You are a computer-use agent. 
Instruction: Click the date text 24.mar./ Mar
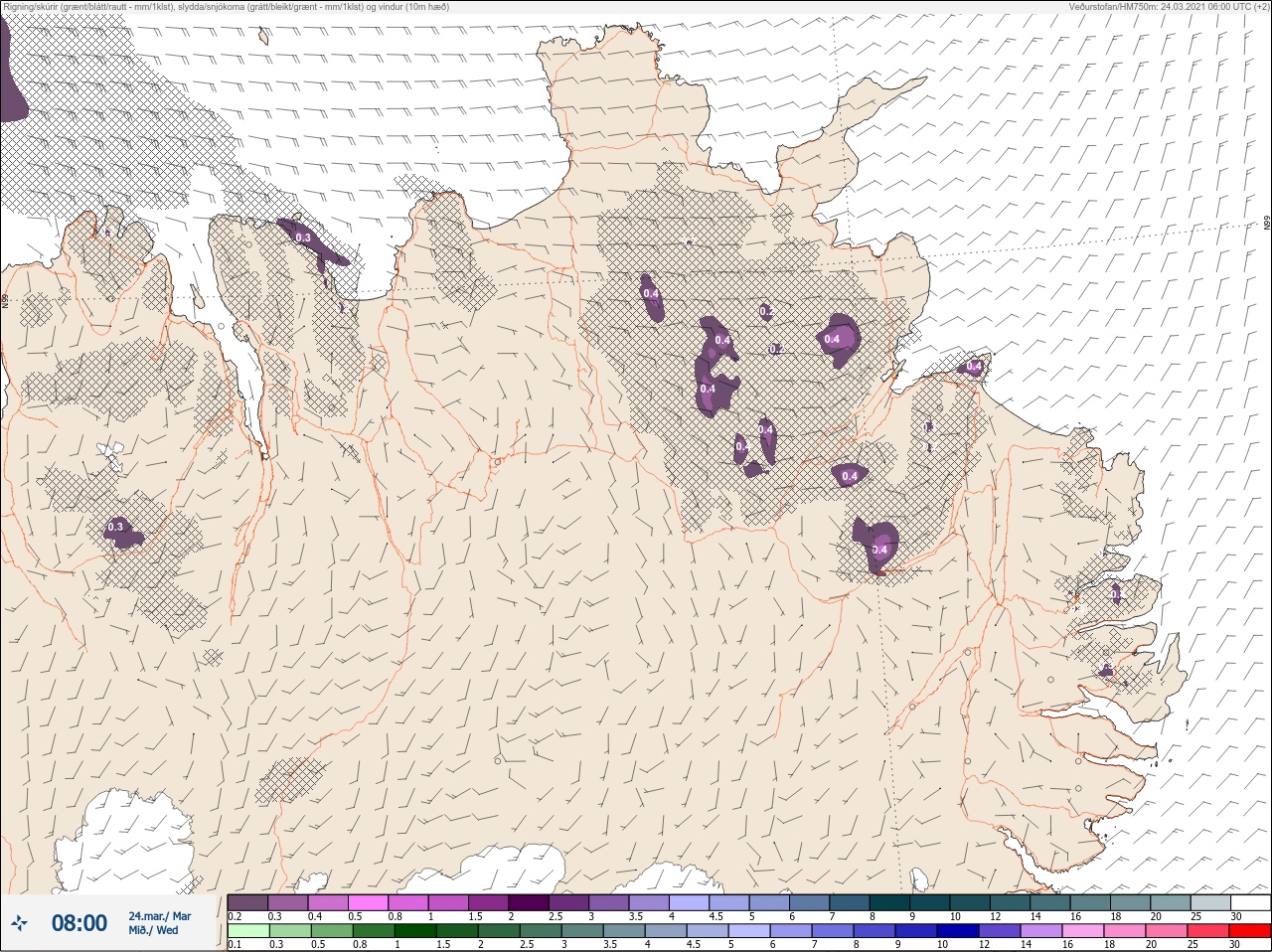click(x=160, y=916)
